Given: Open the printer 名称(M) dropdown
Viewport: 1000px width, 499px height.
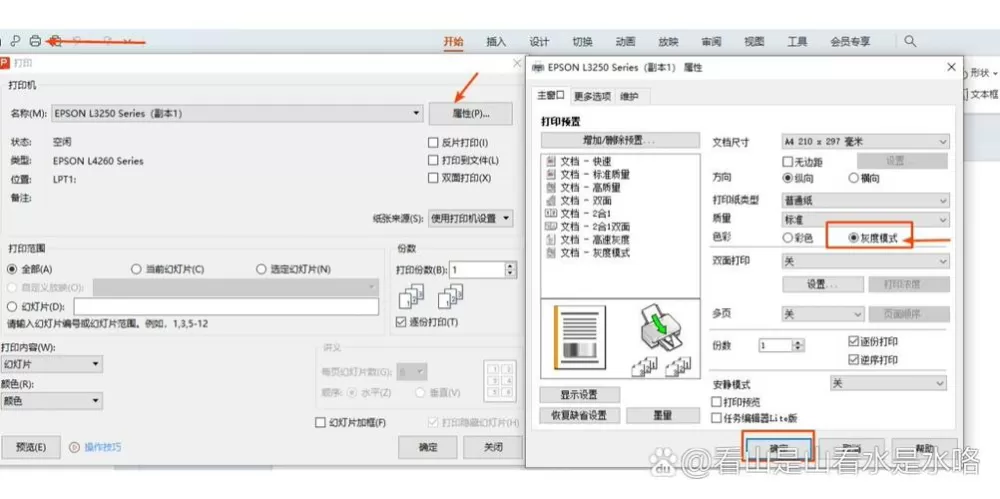Looking at the screenshot, I should (237, 114).
